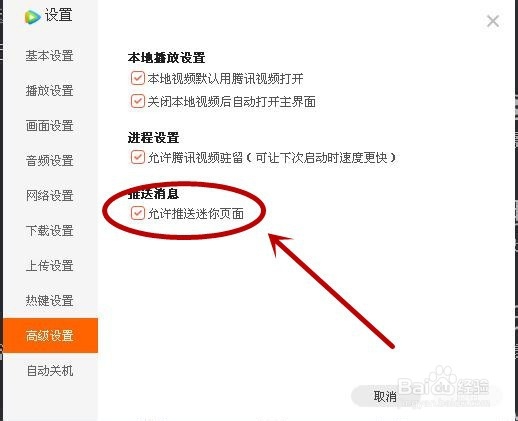Switch to 播放设置 in the sidebar
Screen dimensions: 518x421
click(x=50, y=91)
